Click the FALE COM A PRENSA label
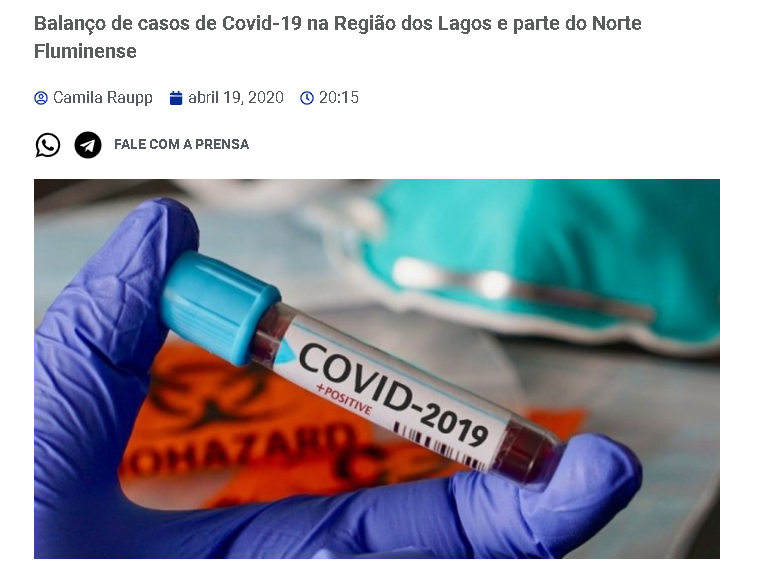 tap(182, 144)
